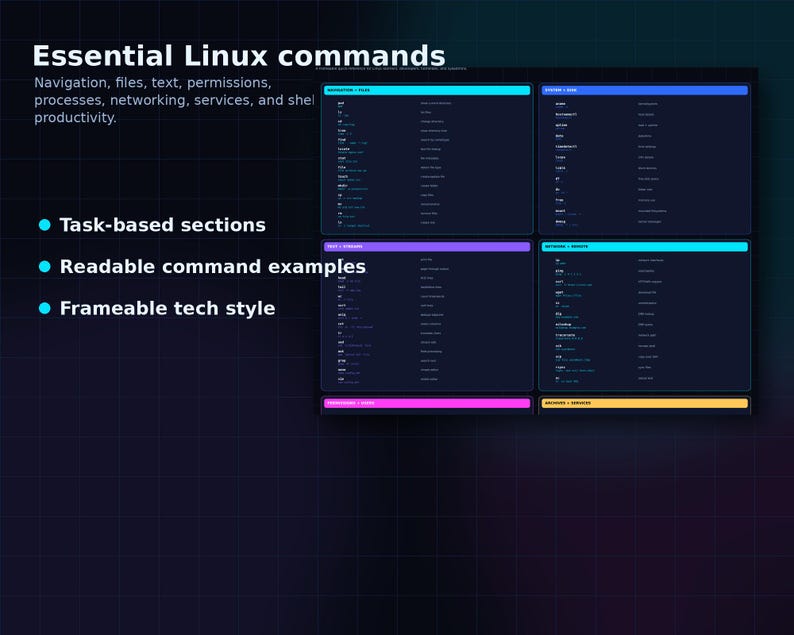Click the 'rsync' command entry
This screenshot has height=635, width=794.
[560, 367]
